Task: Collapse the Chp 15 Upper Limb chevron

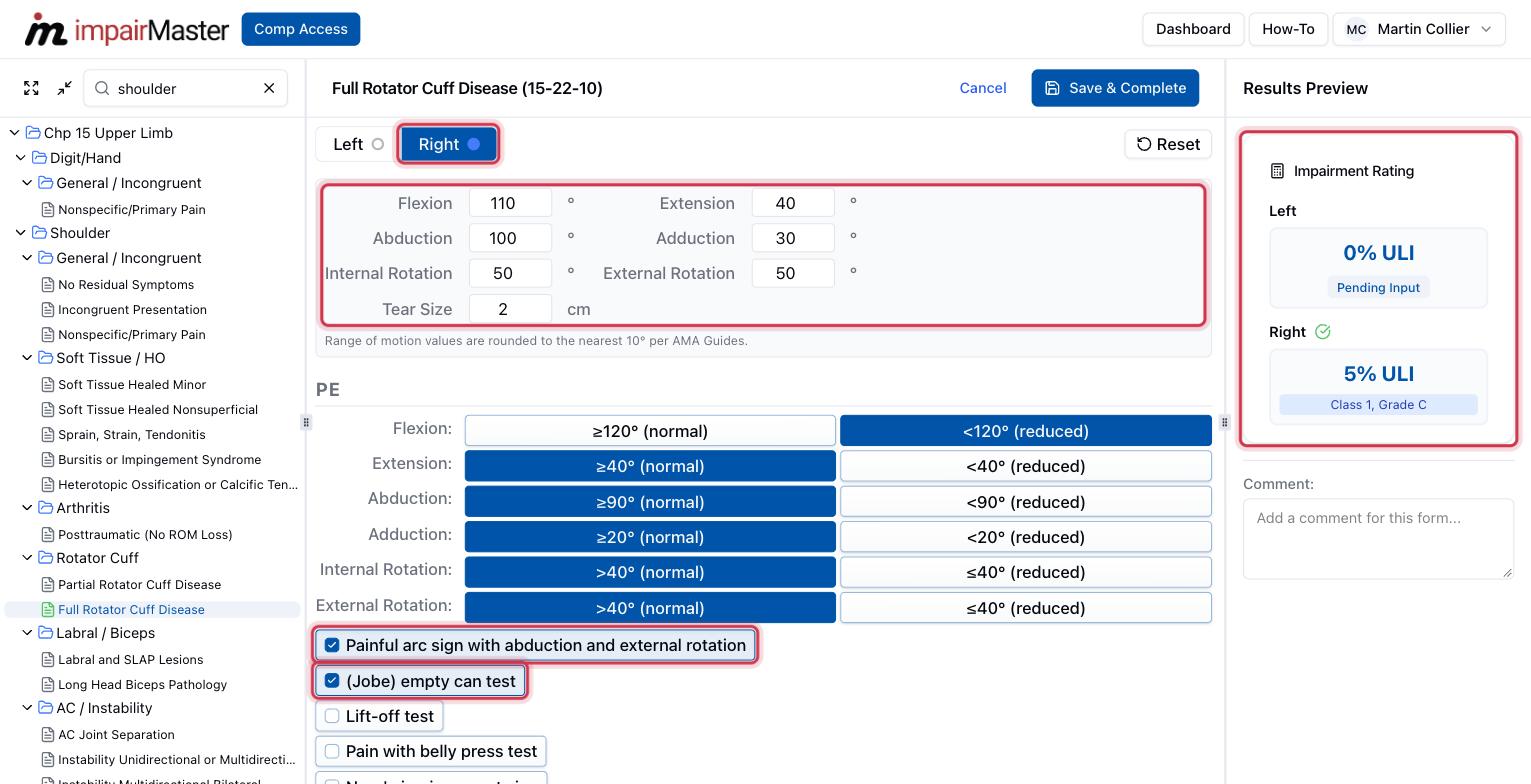Action: (14, 133)
